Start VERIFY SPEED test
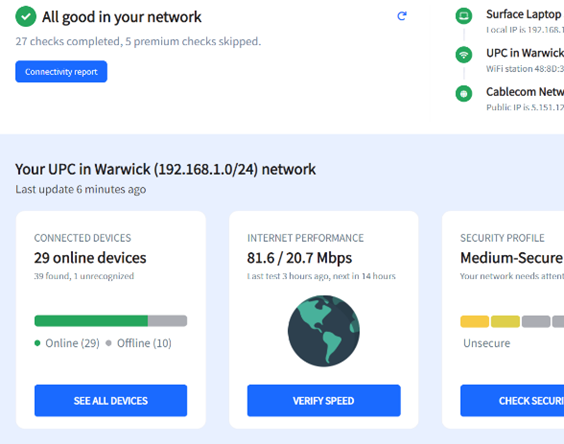The width and height of the screenshot is (564, 444). pyautogui.click(x=324, y=400)
